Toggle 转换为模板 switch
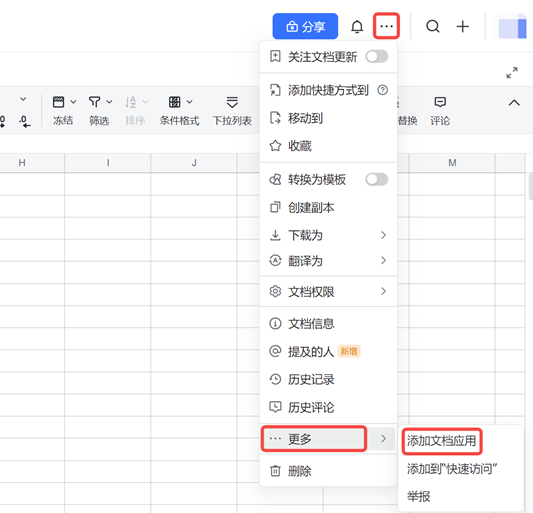533x513 pixels. [377, 179]
